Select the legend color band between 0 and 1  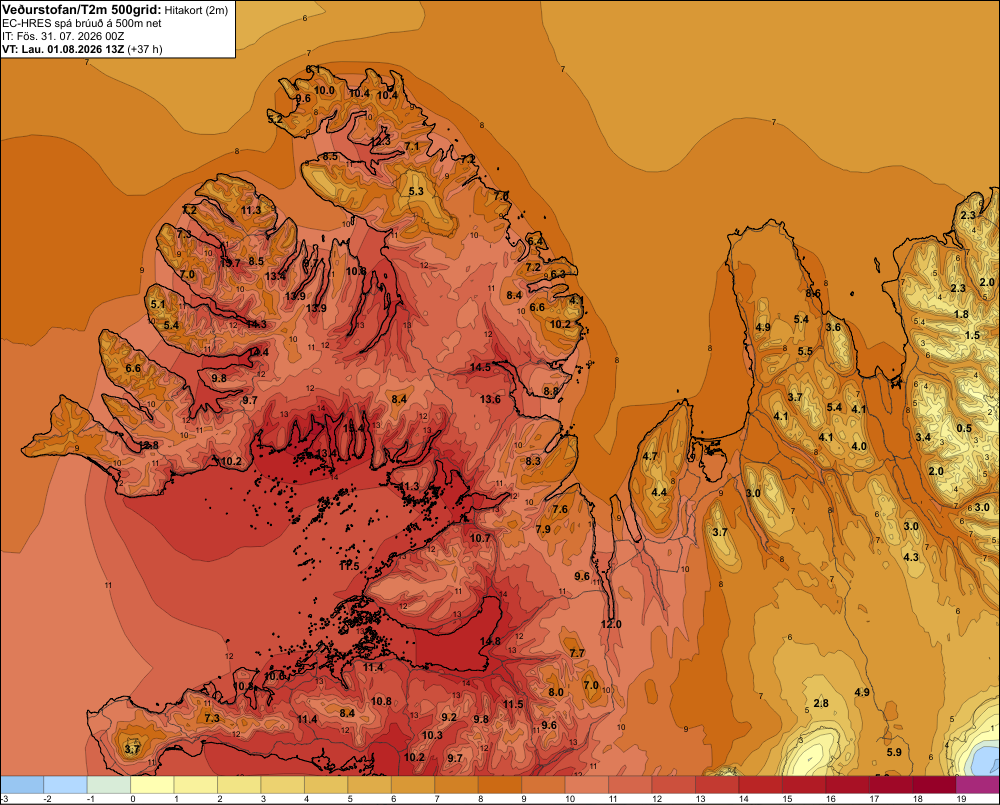(152, 785)
